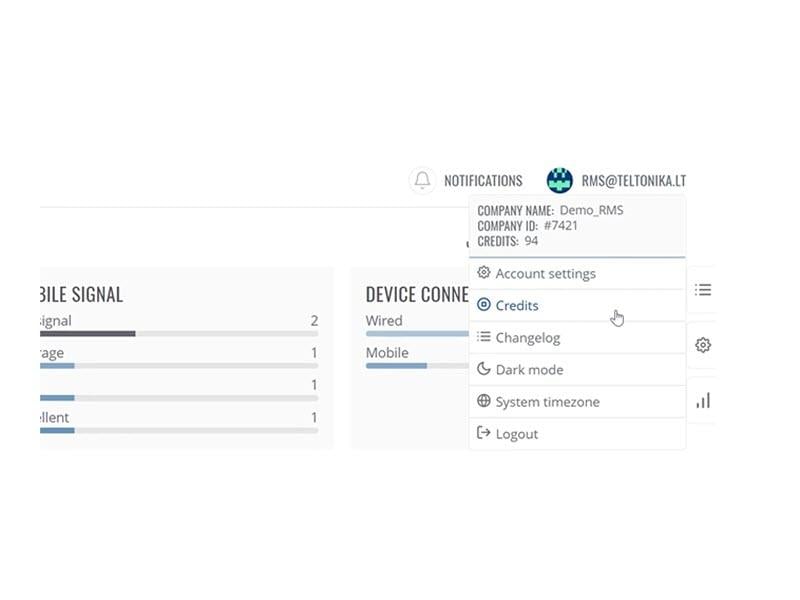
Task: Click the Company ID #7421 text
Action: (528, 226)
